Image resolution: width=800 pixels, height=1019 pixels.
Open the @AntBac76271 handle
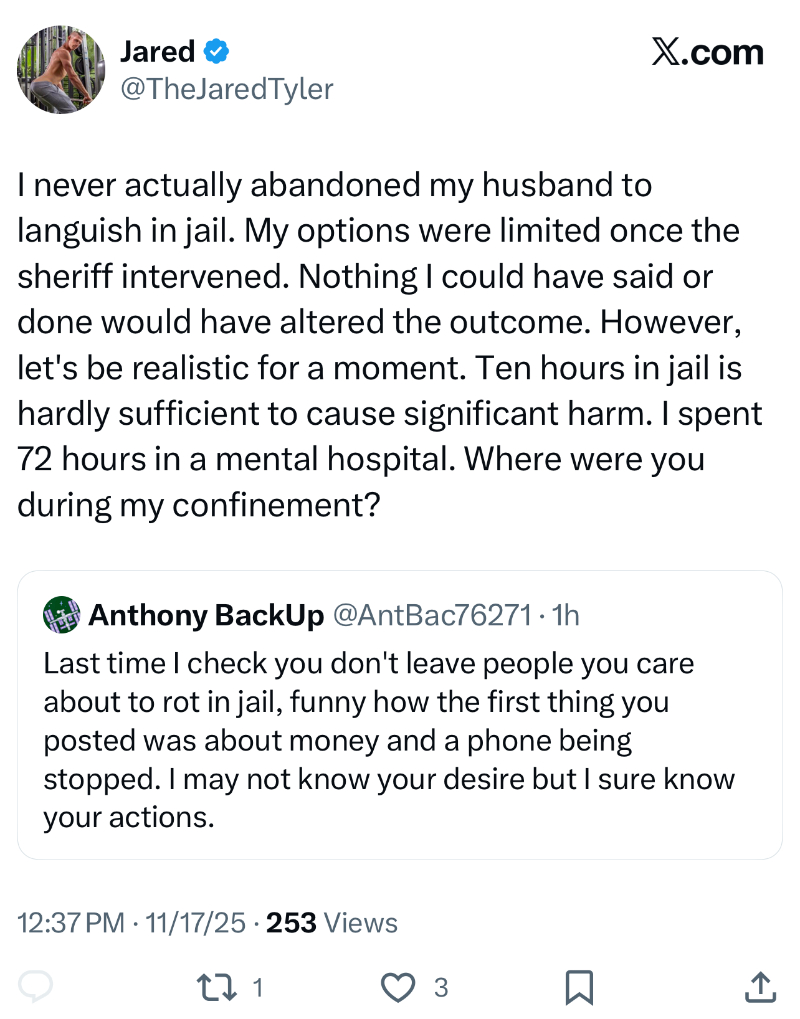tap(431, 615)
